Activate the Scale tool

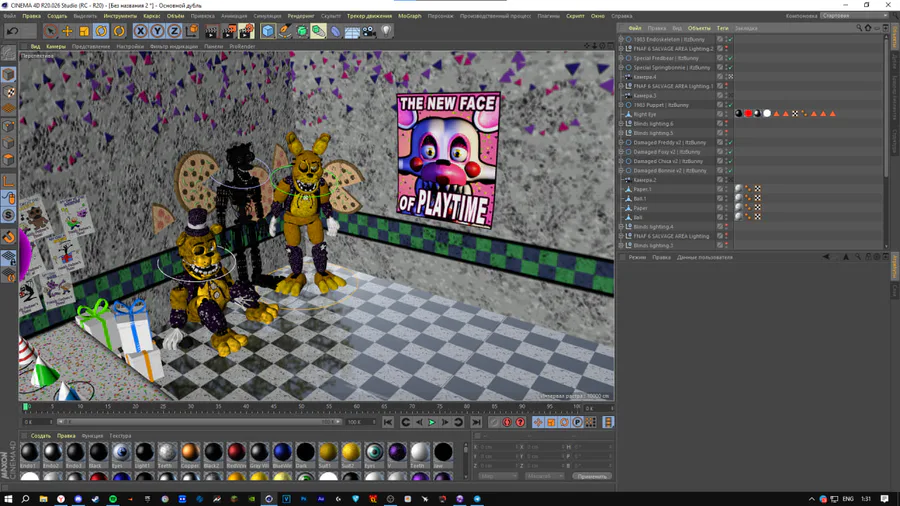point(84,31)
